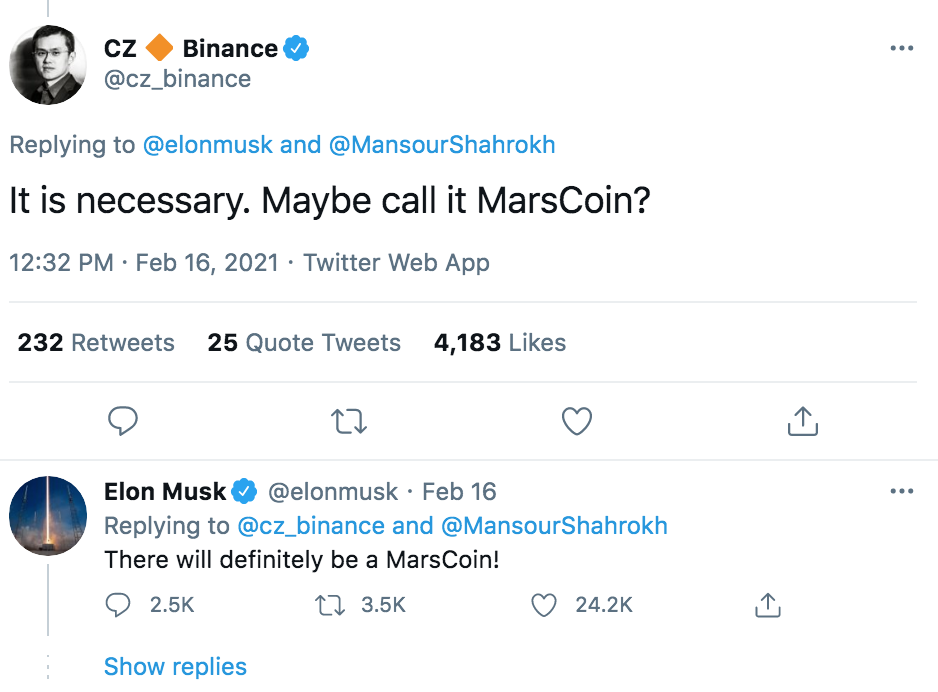Open @elonmusk mentioned profile
Viewport: 938px width, 692px height.
click(208, 144)
